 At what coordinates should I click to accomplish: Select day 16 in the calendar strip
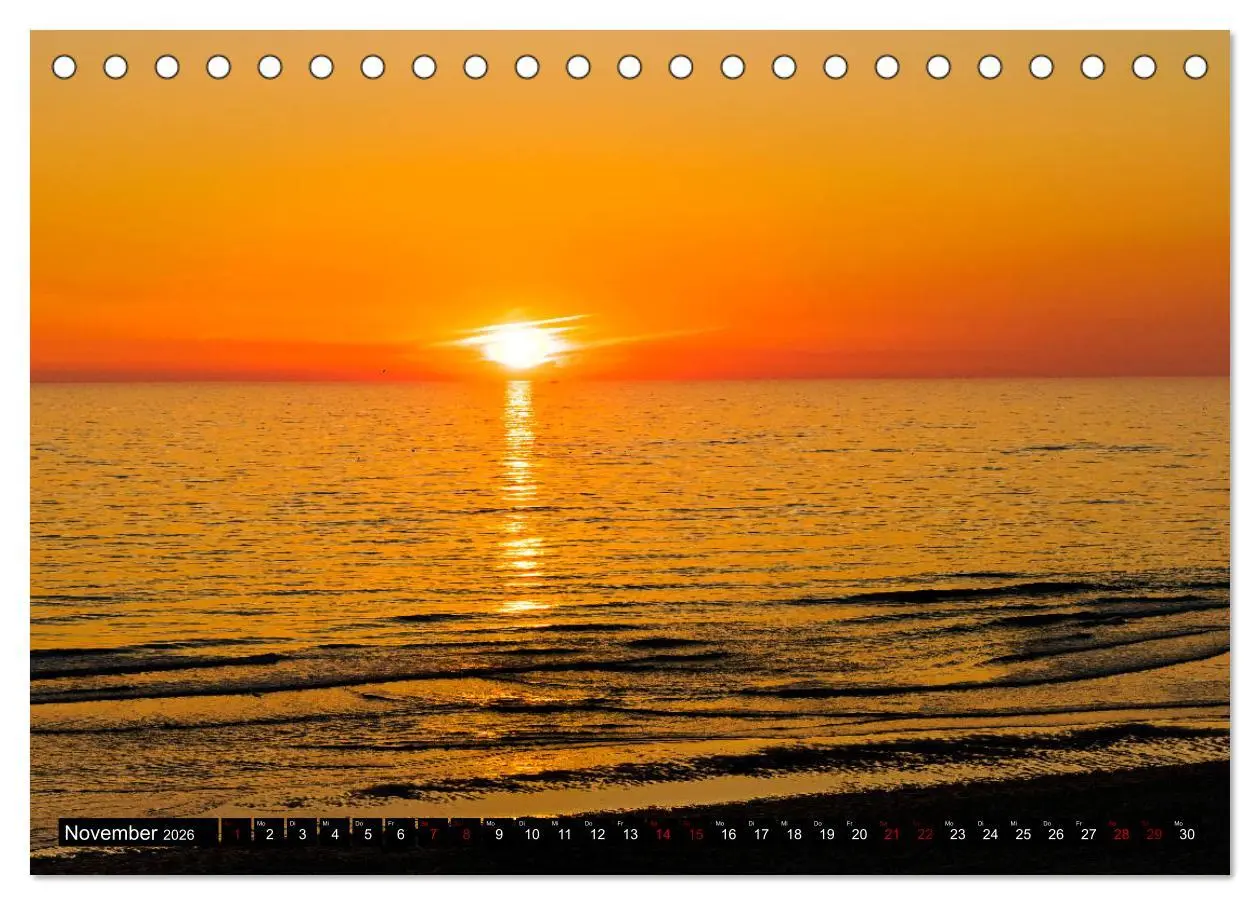click(728, 834)
